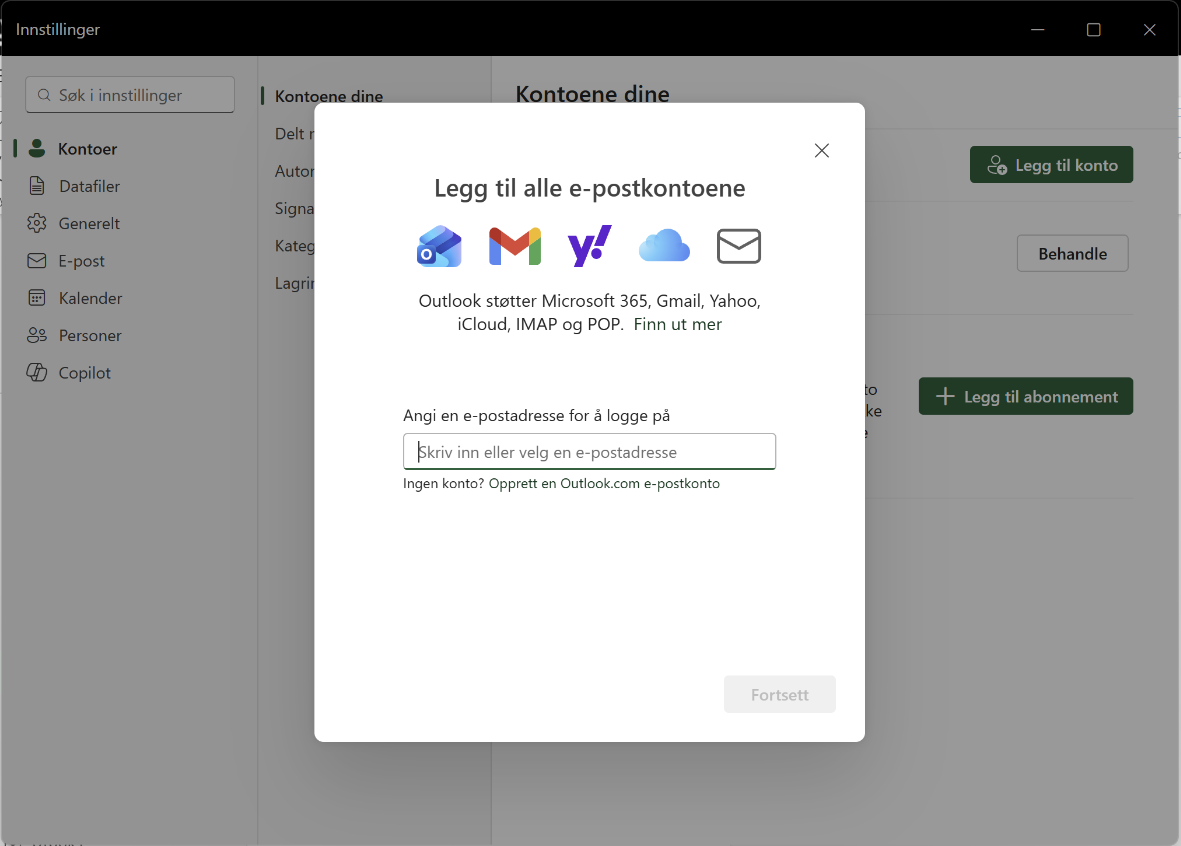
Task: Click the Personer people icon
Action: (x=36, y=335)
